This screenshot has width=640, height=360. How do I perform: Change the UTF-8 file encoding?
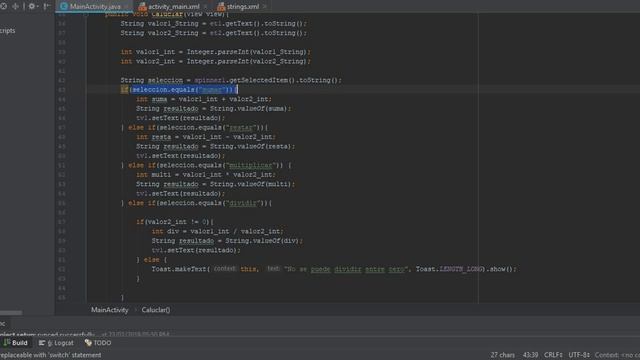(x=579, y=355)
